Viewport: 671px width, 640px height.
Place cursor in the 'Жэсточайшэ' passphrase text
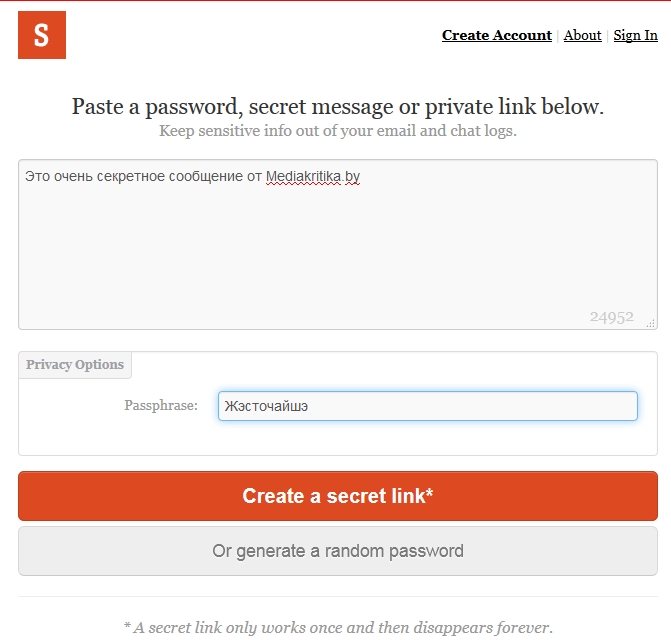(x=266, y=406)
